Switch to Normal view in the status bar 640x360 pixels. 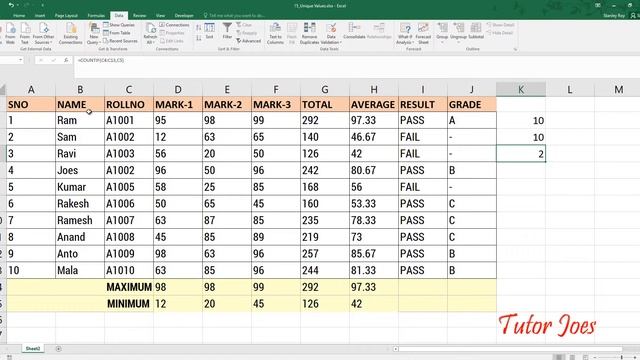click(x=559, y=357)
